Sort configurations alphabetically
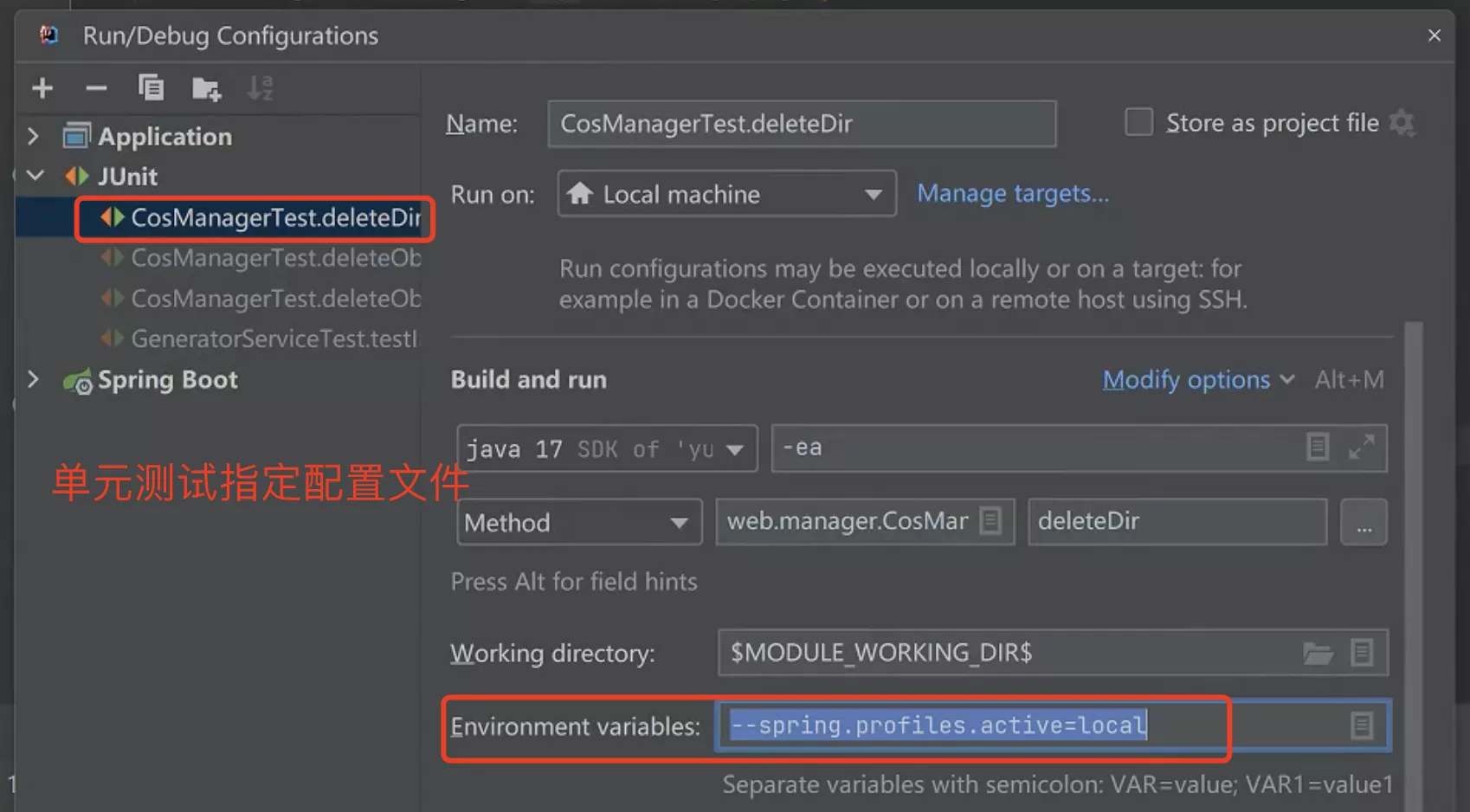The height and width of the screenshot is (812, 1470). [260, 87]
